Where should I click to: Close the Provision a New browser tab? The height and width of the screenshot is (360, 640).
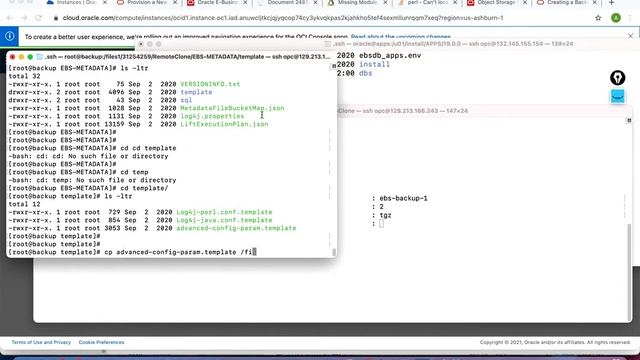(x=175, y=3)
